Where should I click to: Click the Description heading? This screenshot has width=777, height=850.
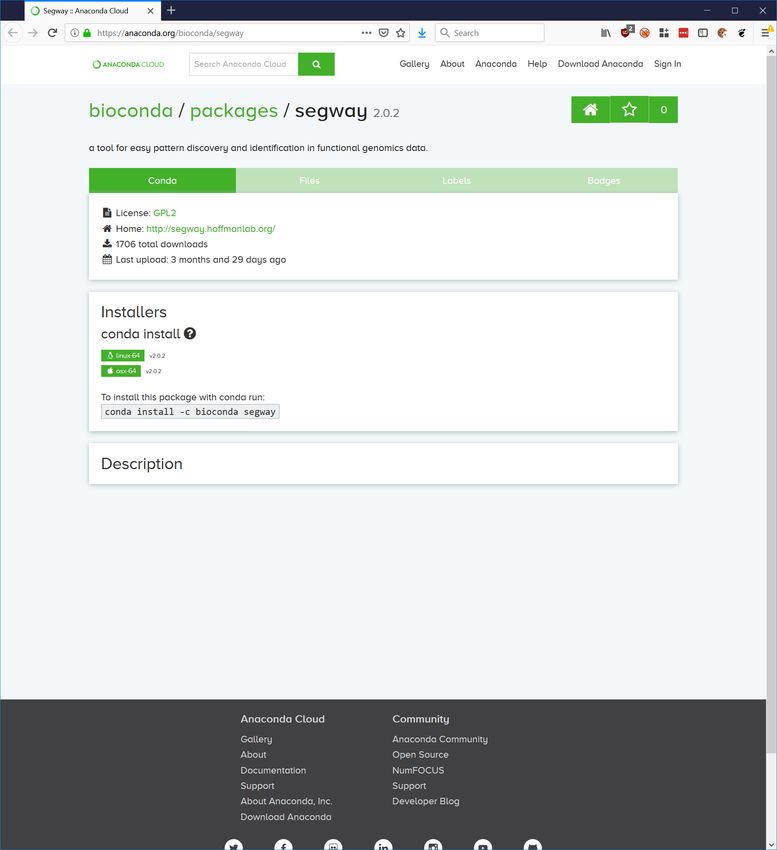pos(142,463)
